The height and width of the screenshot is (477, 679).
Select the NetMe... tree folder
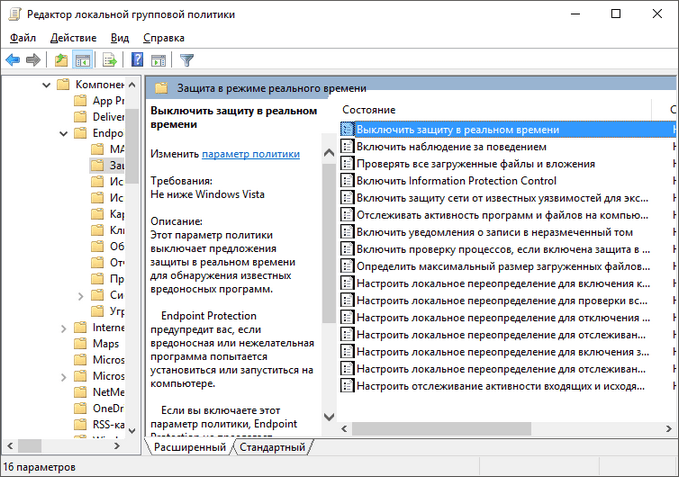[99, 392]
